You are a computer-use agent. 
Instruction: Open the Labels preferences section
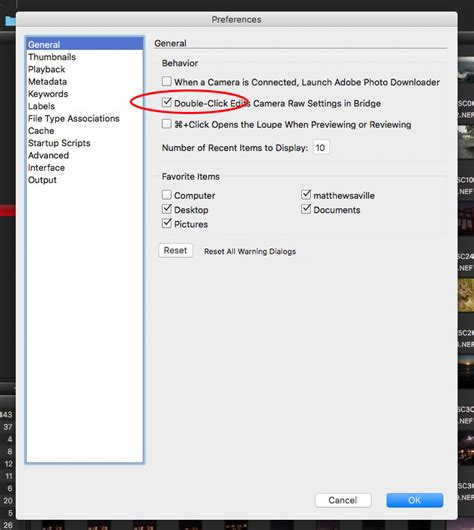[x=85, y=106]
